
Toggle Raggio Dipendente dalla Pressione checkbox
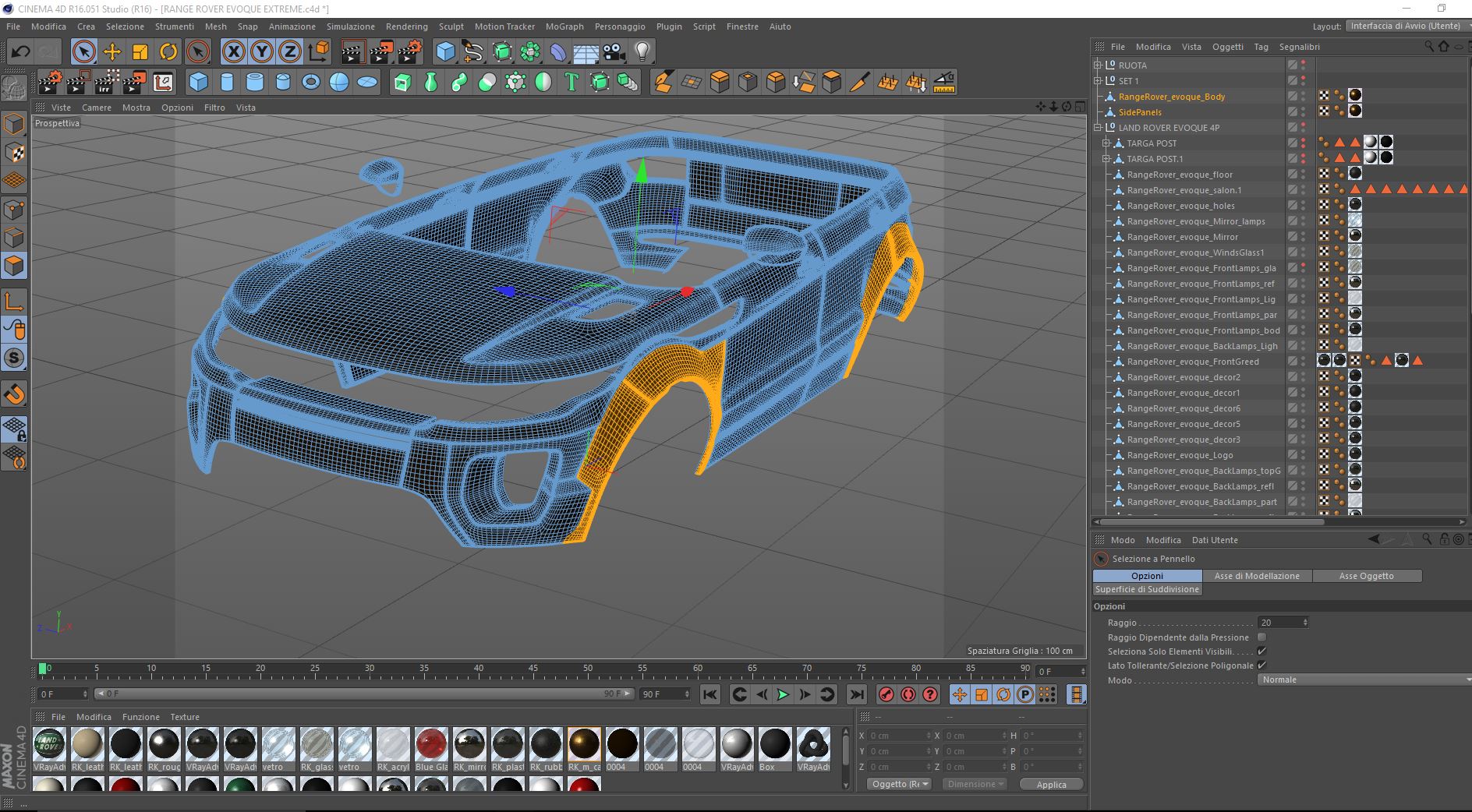[1261, 637]
